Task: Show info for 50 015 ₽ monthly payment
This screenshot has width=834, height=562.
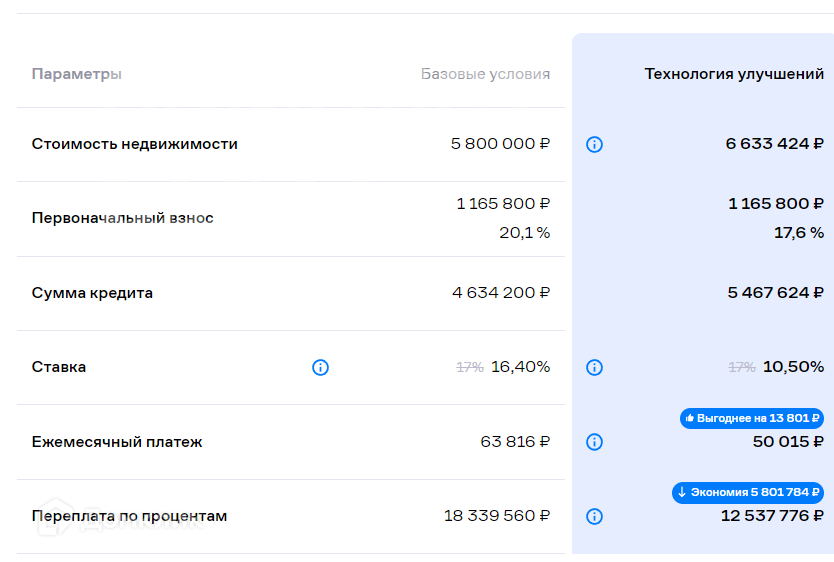Action: (594, 442)
